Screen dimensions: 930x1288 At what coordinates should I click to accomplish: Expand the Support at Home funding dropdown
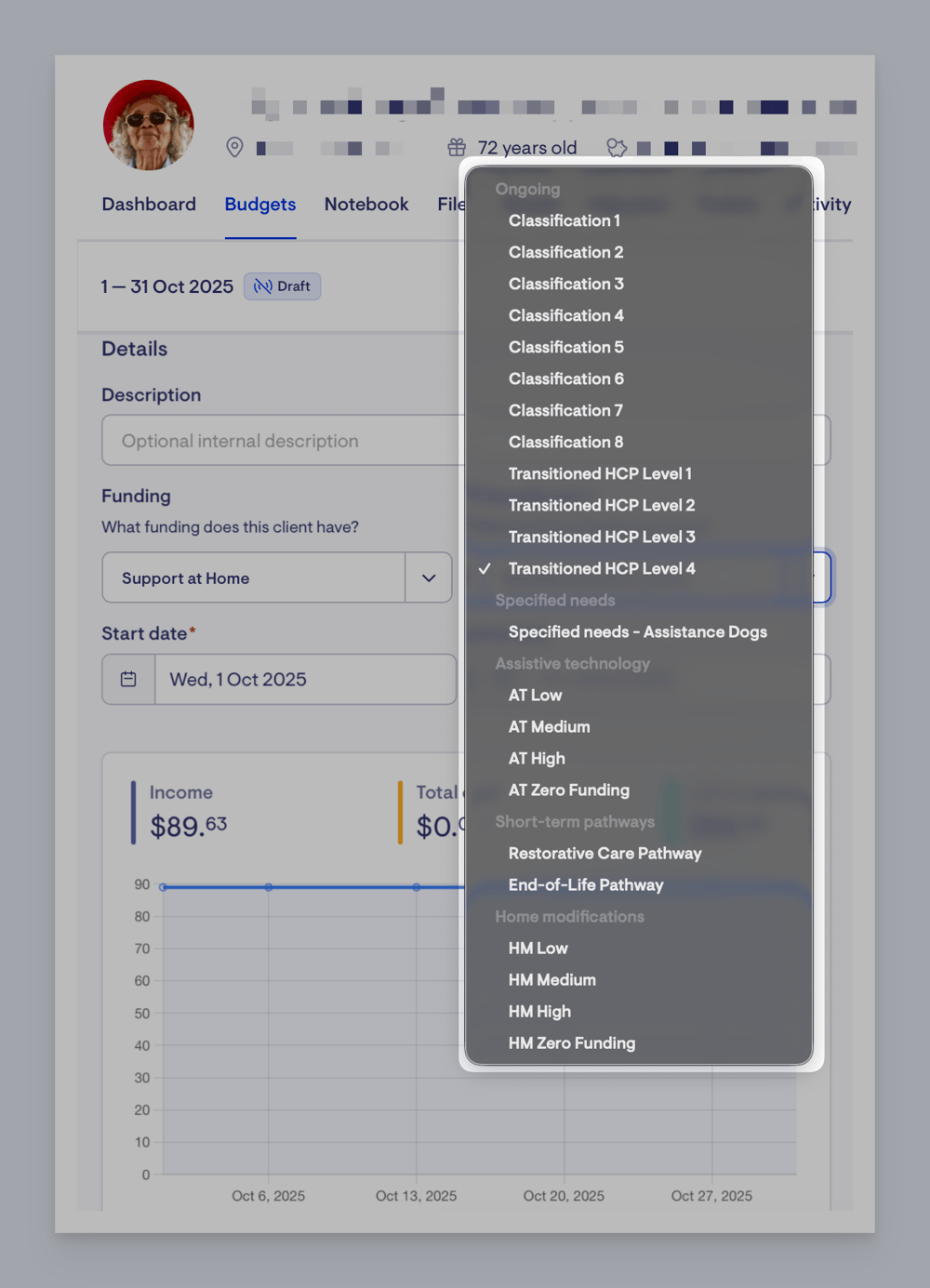[429, 578]
